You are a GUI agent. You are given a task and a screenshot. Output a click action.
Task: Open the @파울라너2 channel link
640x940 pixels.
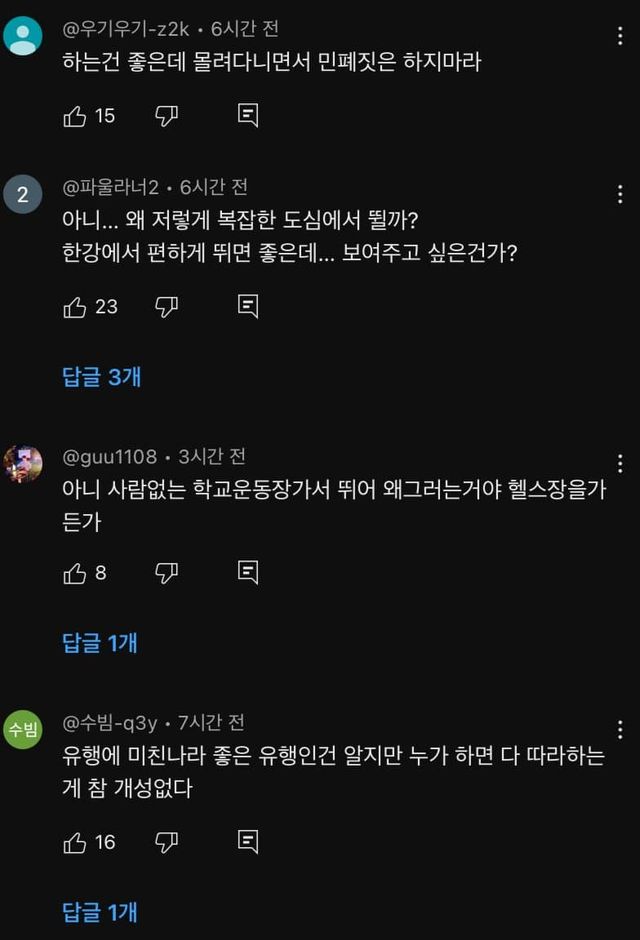point(110,187)
